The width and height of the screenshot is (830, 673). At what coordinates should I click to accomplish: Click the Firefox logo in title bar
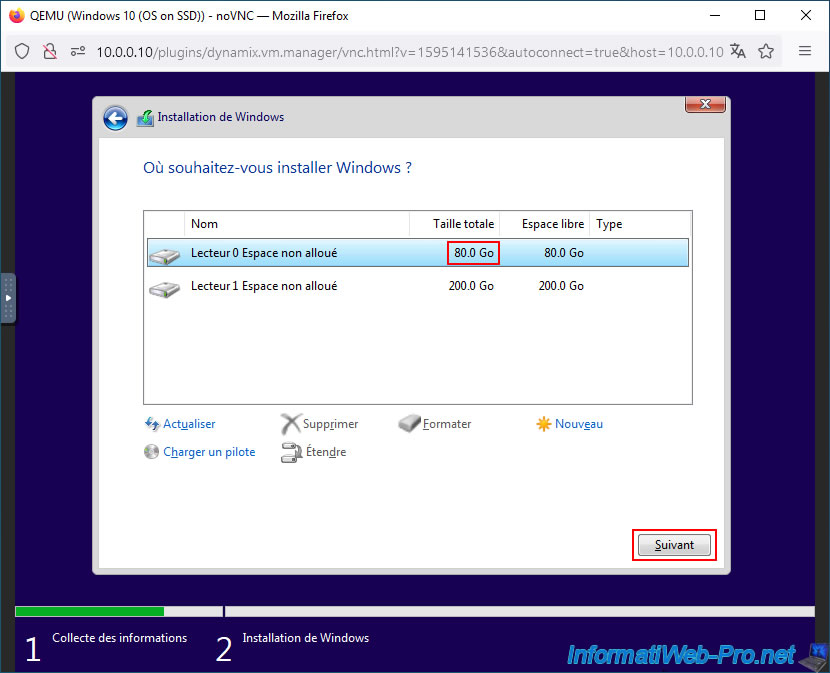tap(16, 16)
